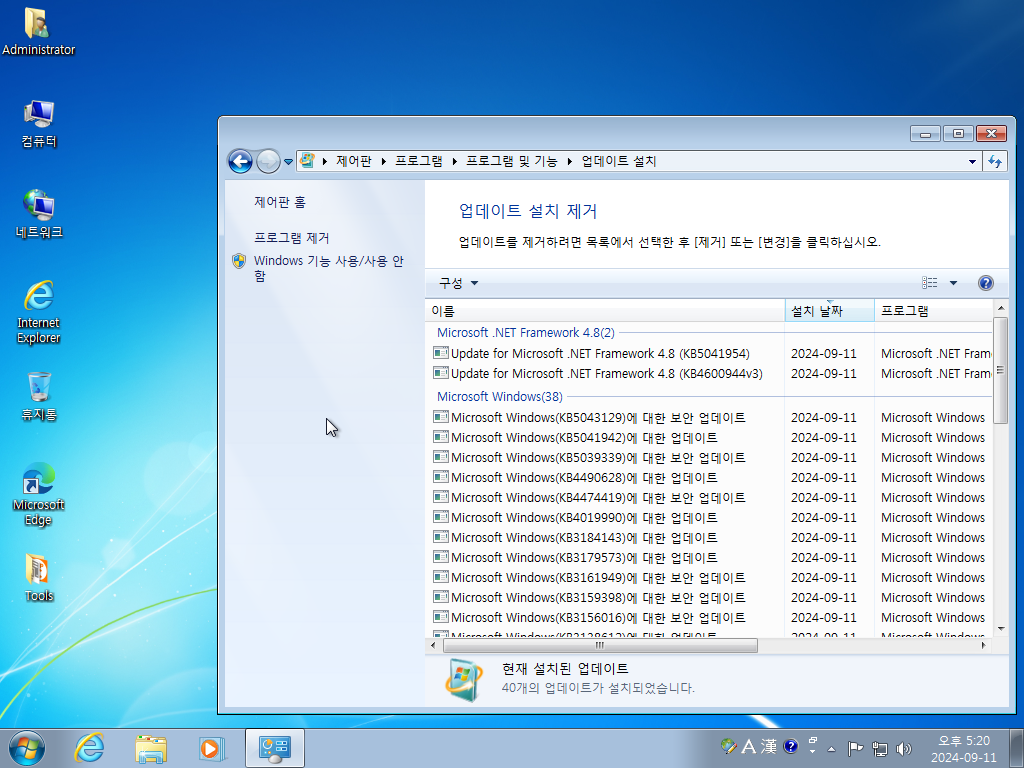This screenshot has width=1024, height=768.
Task: Click 프로그램 및 기능 breadcrumb
Action: click(511, 161)
